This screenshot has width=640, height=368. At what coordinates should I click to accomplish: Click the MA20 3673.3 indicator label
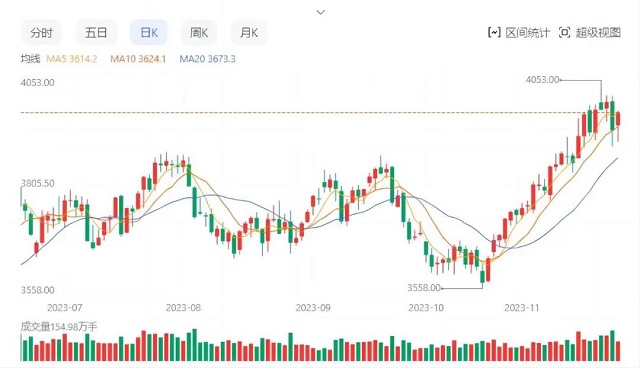click(207, 59)
